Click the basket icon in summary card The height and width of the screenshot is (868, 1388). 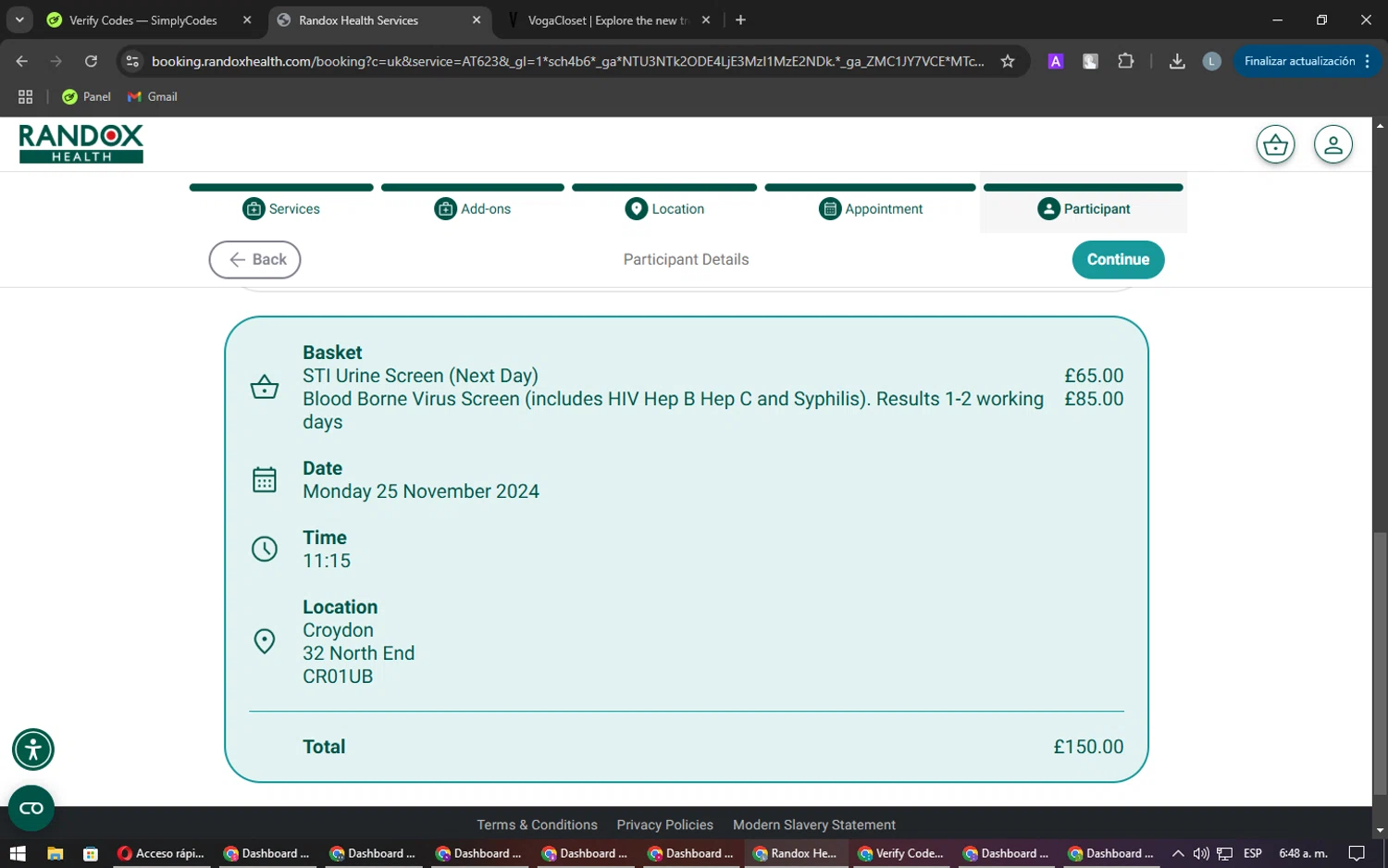click(265, 387)
